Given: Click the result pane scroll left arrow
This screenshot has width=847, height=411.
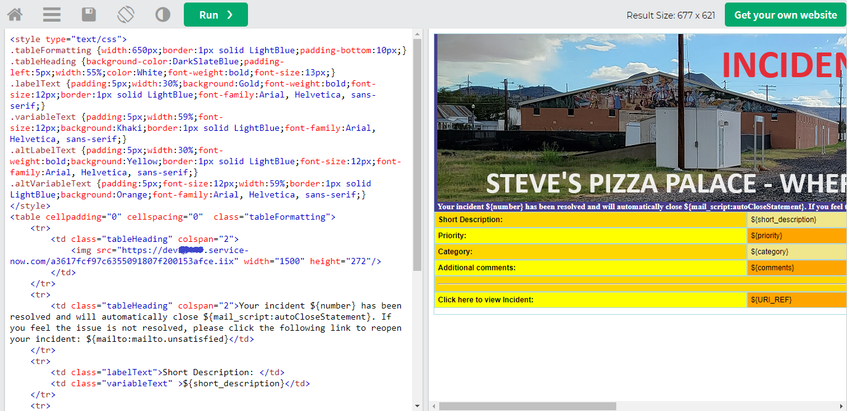Looking at the screenshot, I should (434, 406).
